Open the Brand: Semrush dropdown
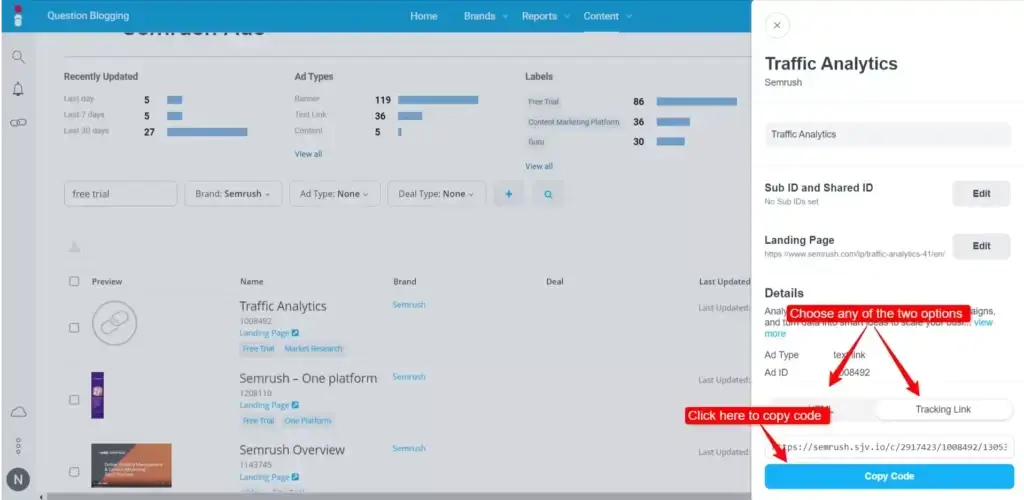 tap(233, 194)
